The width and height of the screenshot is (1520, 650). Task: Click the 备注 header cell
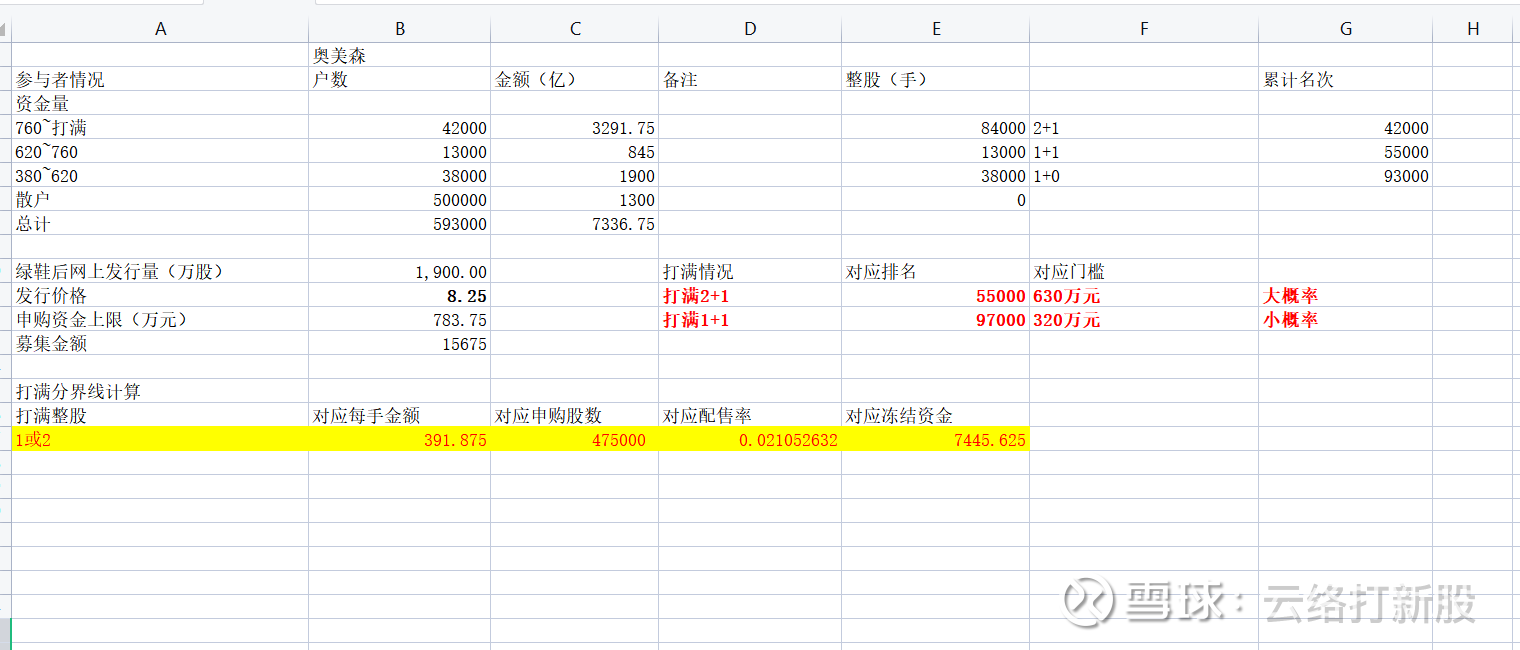tap(750, 79)
